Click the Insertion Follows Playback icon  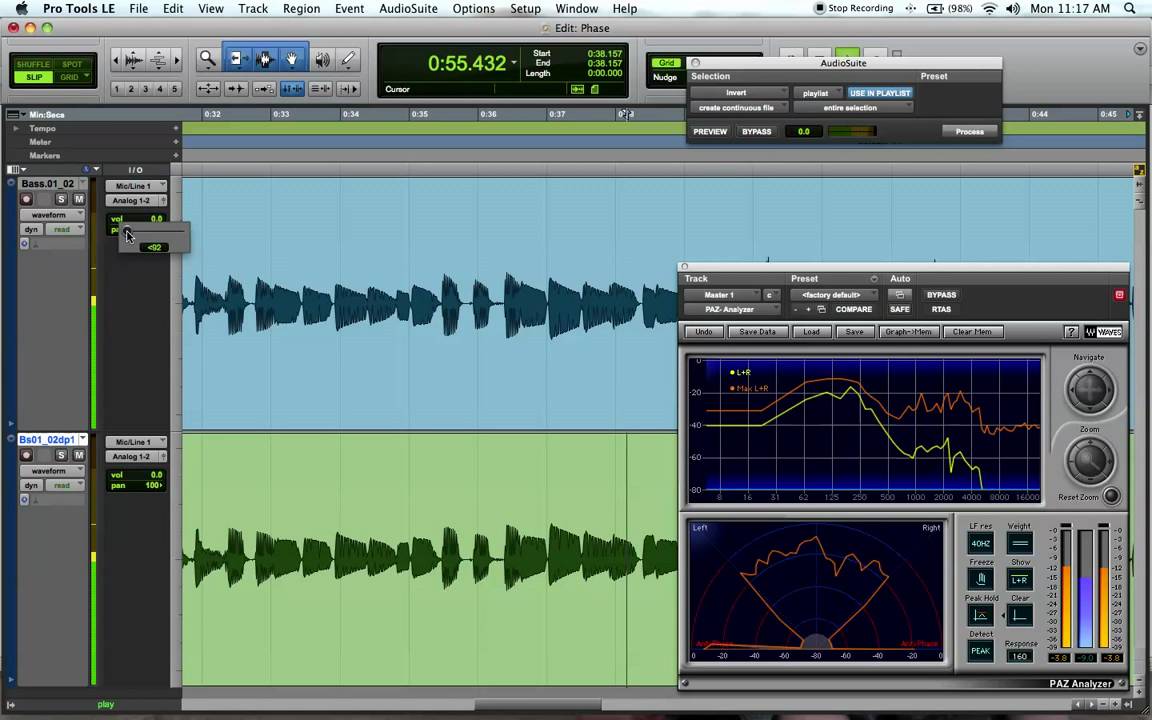(348, 89)
